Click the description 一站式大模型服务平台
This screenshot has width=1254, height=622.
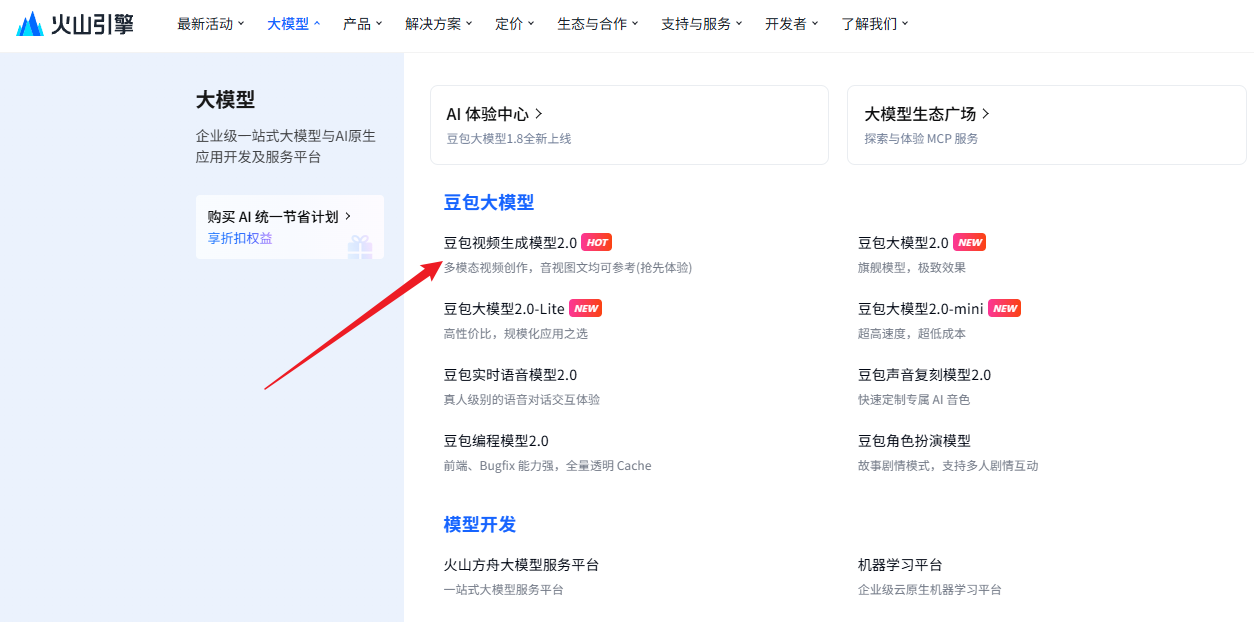point(504,590)
